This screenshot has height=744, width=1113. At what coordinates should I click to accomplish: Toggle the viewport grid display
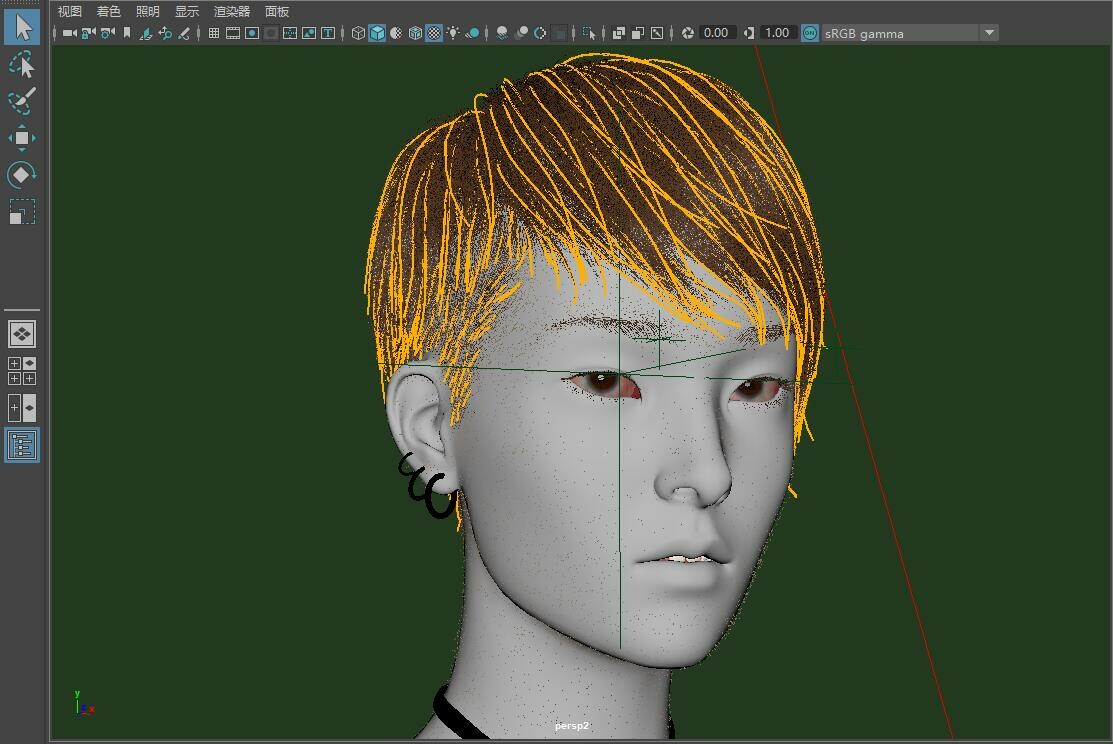[214, 33]
